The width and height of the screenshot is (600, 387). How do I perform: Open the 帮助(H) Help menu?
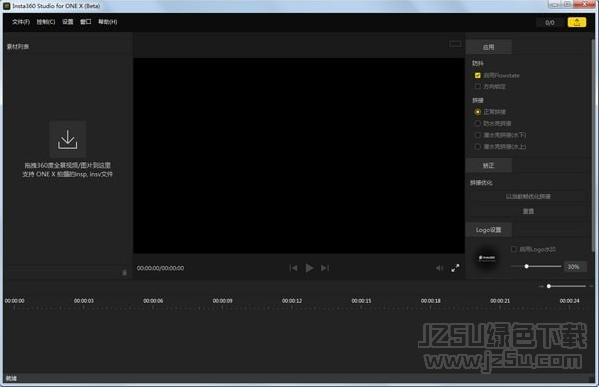[x=108, y=22]
